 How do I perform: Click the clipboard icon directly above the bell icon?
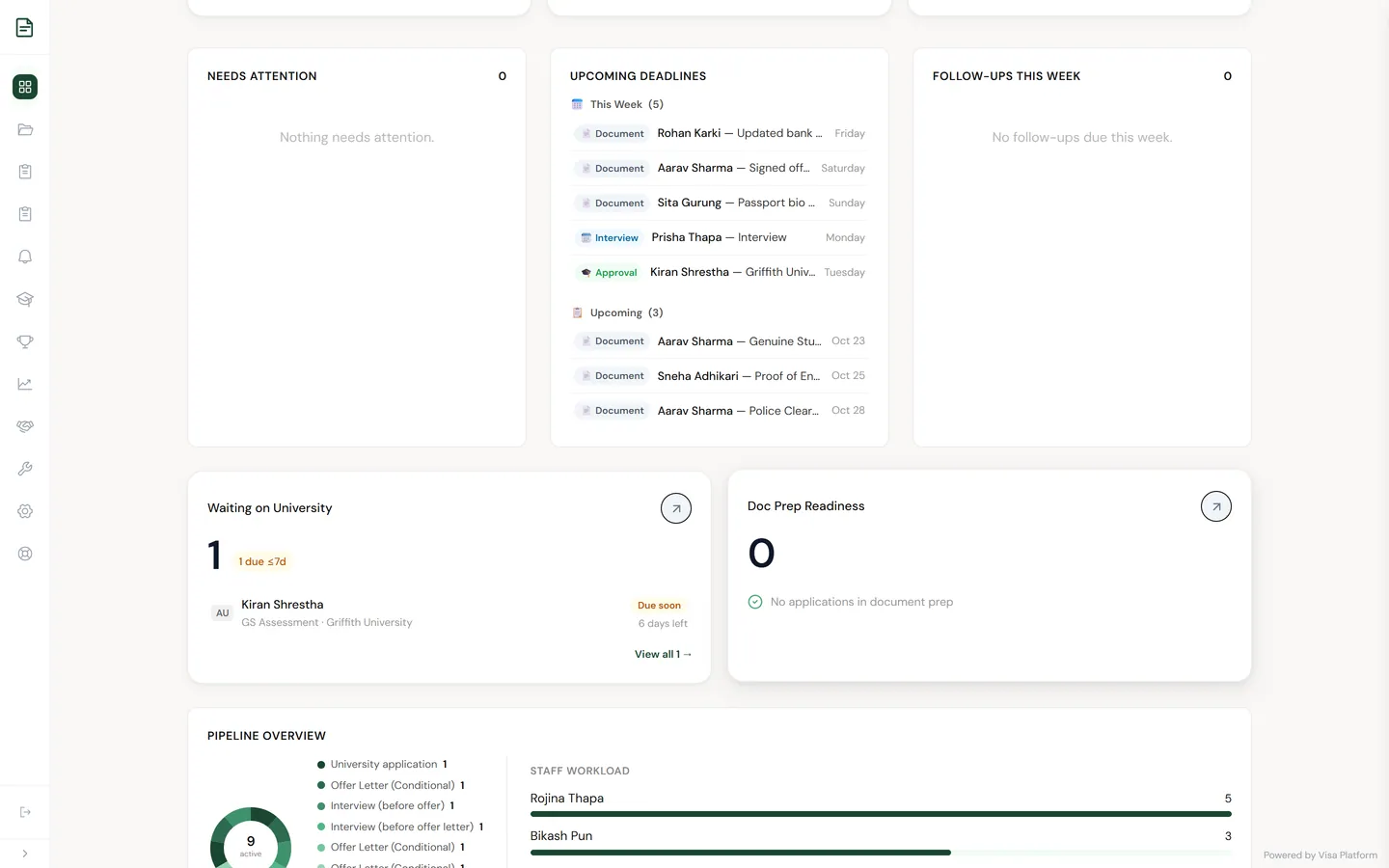coord(25,214)
